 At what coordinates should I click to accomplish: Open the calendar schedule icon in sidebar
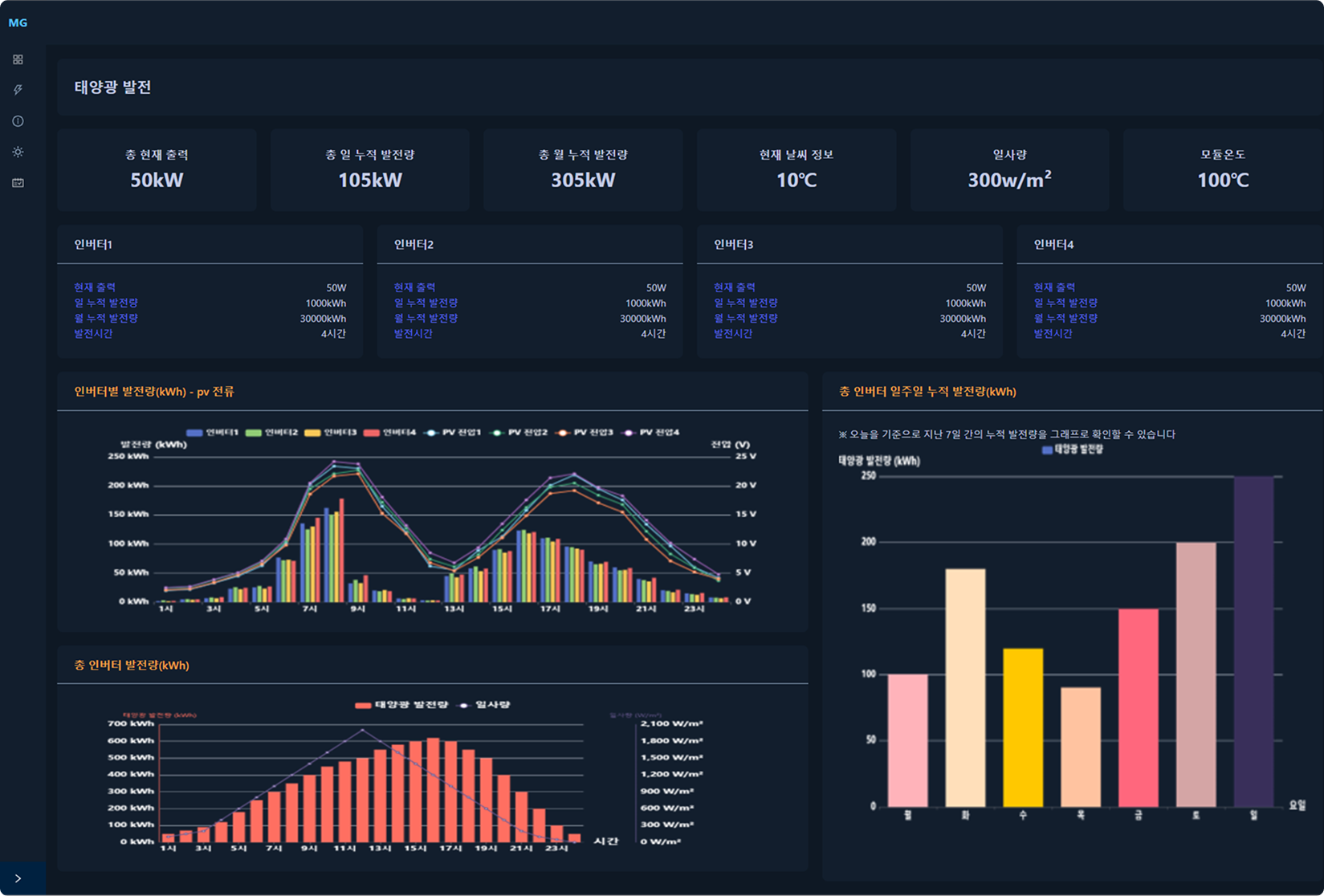click(x=18, y=183)
